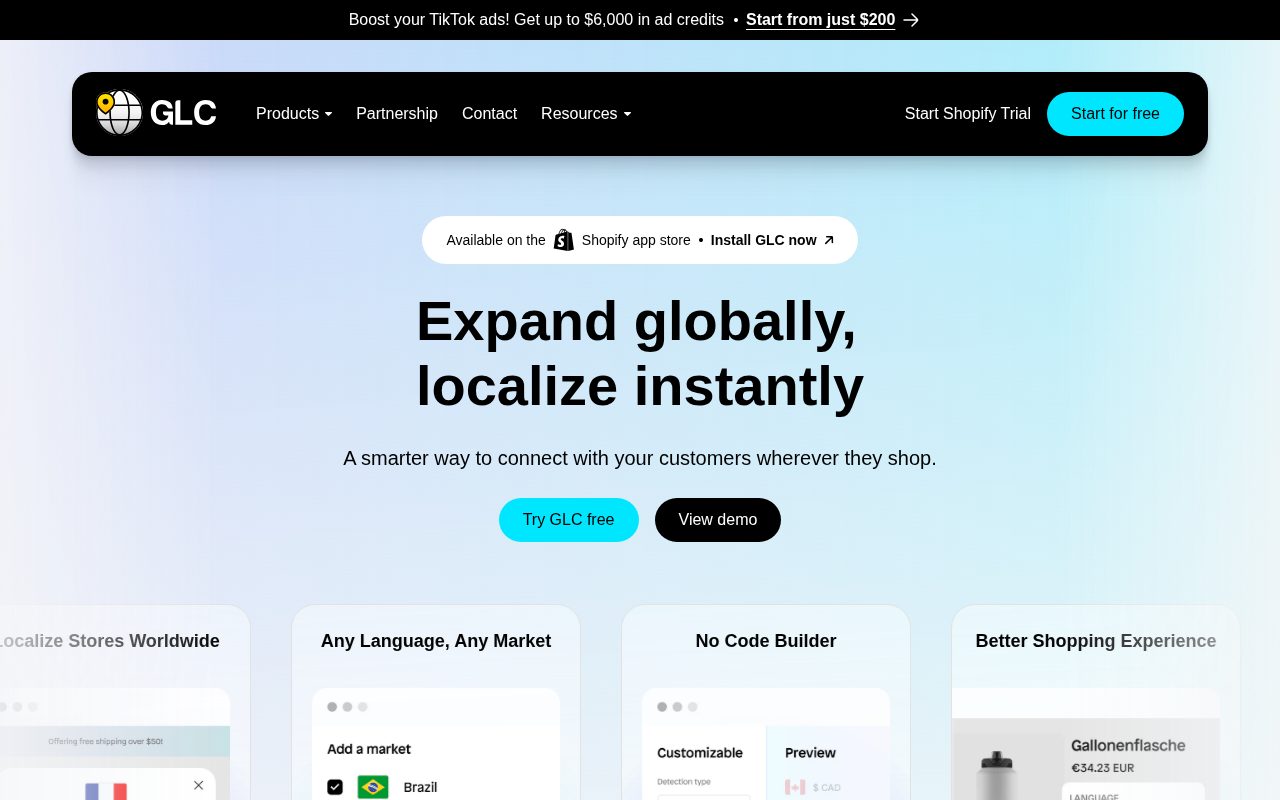Toggle the Brazil market checkbox
The height and width of the screenshot is (800, 1280).
335,787
